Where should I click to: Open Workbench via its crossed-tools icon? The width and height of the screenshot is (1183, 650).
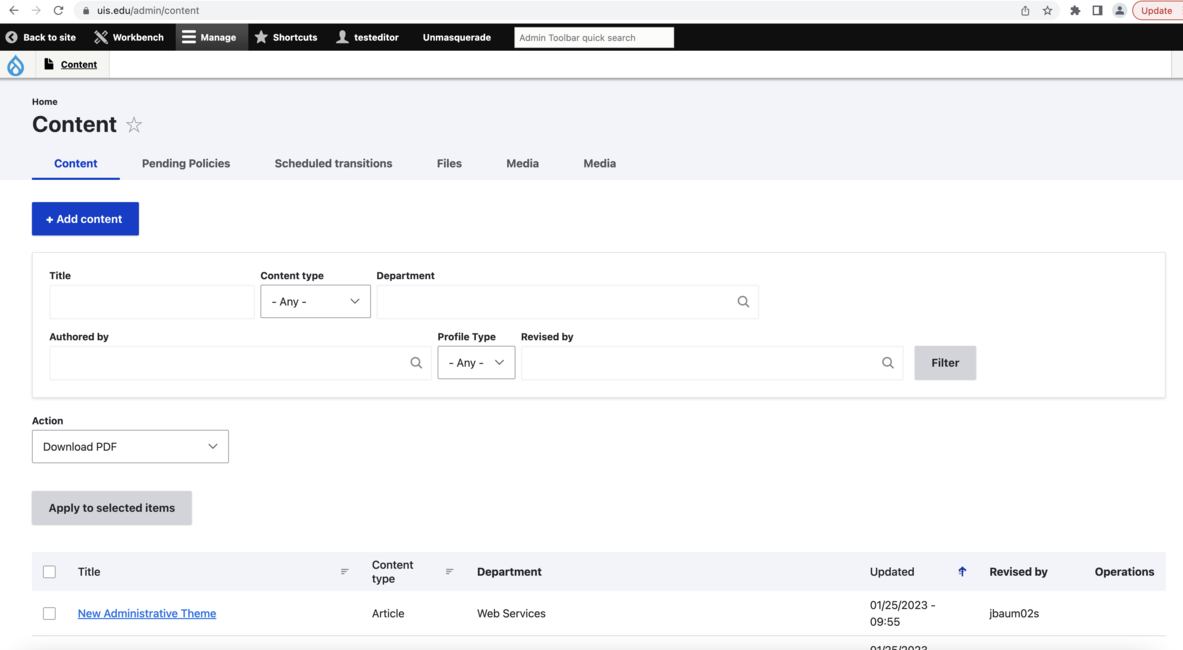coord(99,37)
